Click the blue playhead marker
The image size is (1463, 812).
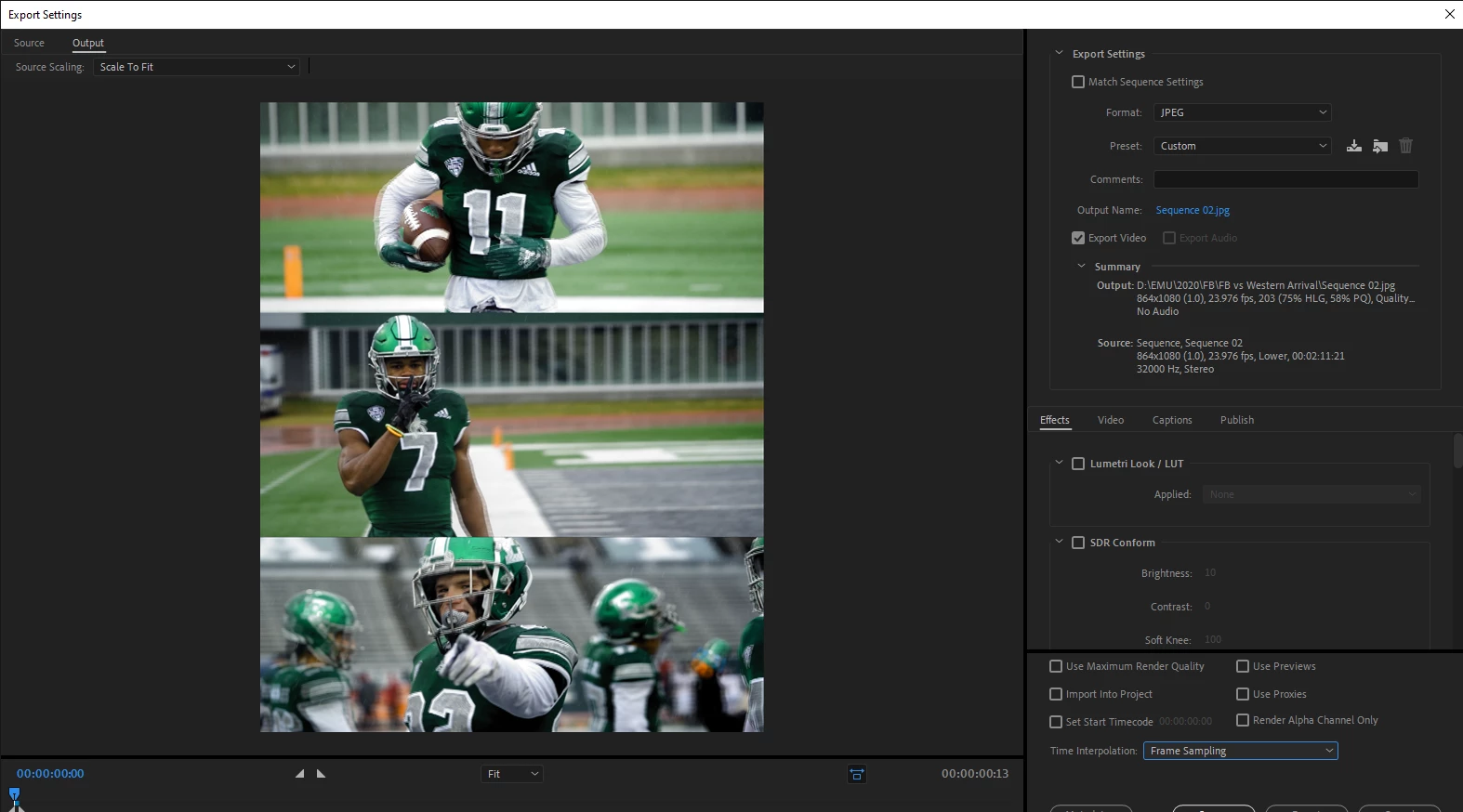tap(14, 794)
